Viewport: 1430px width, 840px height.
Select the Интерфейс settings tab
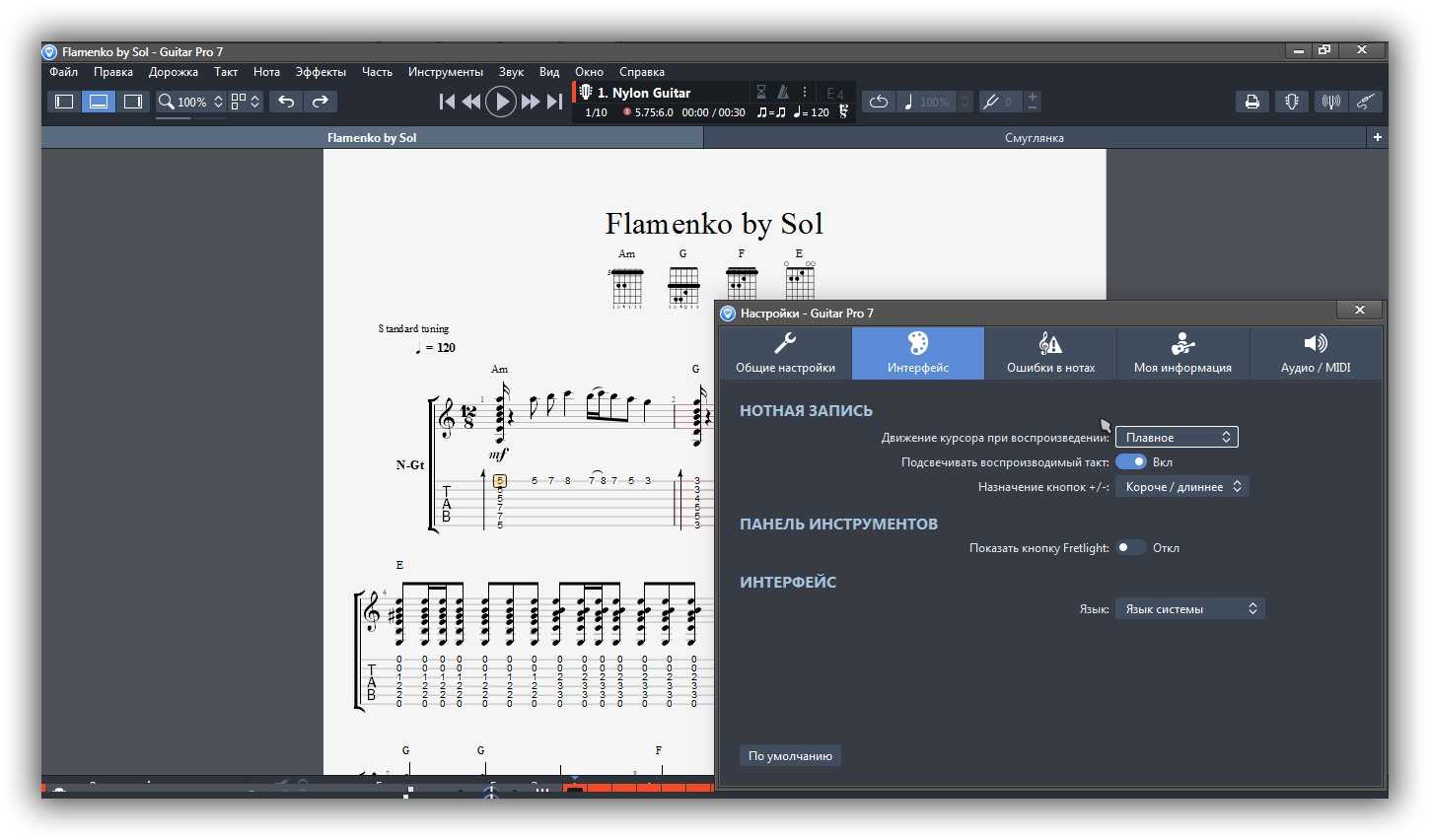tap(918, 353)
